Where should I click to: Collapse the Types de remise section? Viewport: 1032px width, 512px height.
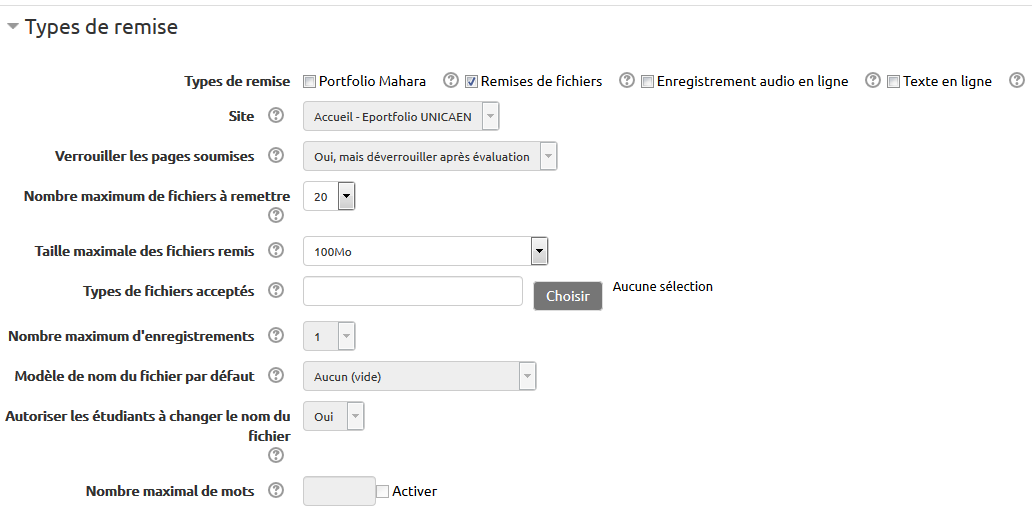click(13, 27)
